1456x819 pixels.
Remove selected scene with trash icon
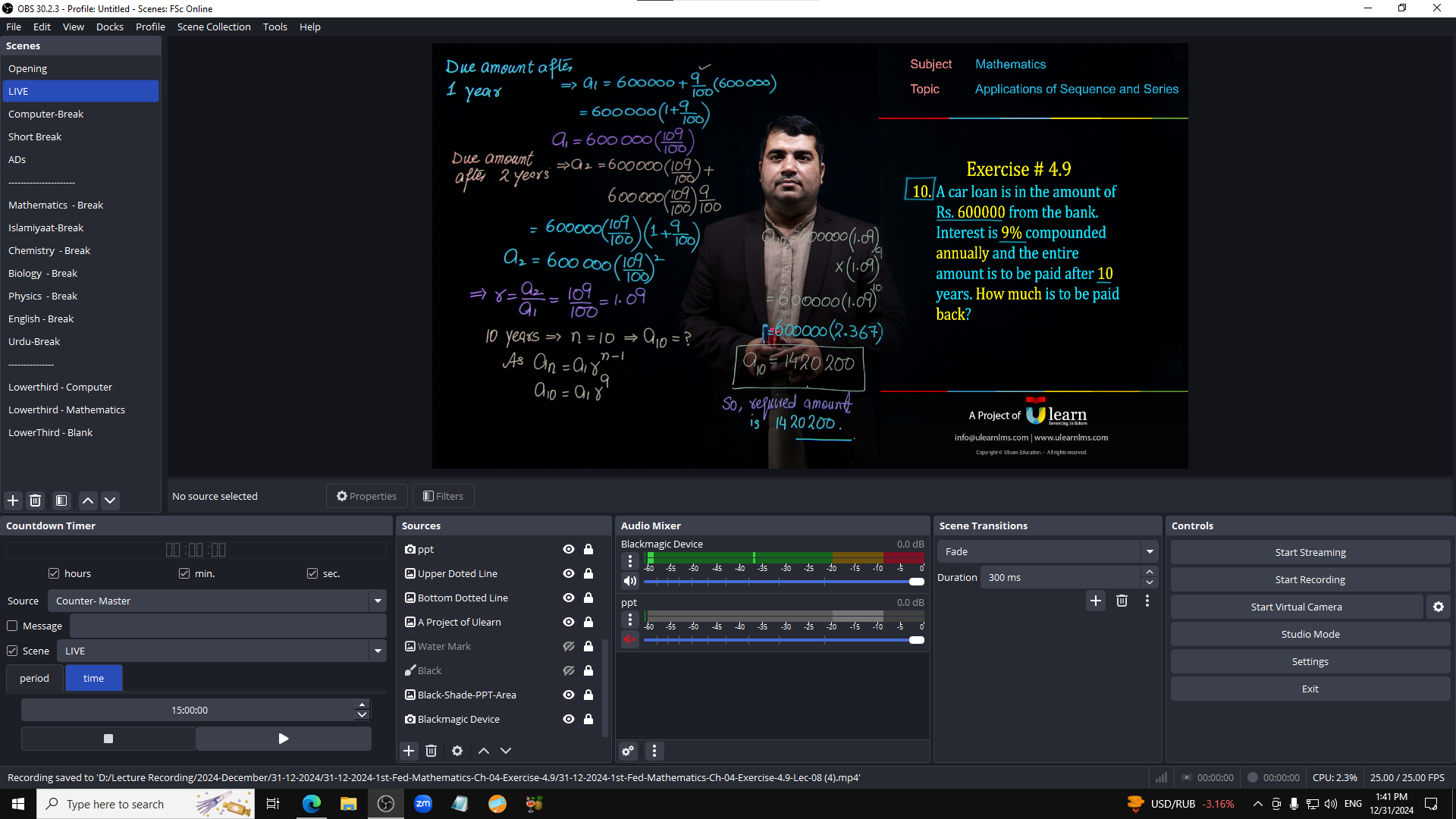pos(35,500)
